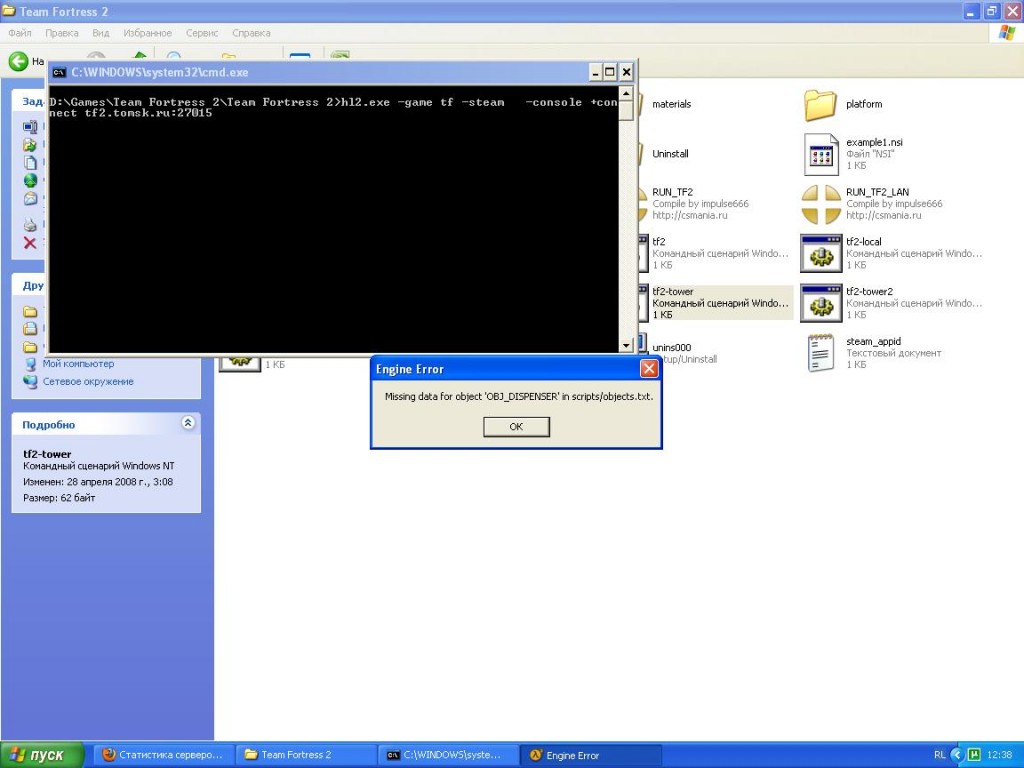1024x768 pixels.
Task: Close the cmd.exe window
Action: pyautogui.click(x=626, y=72)
